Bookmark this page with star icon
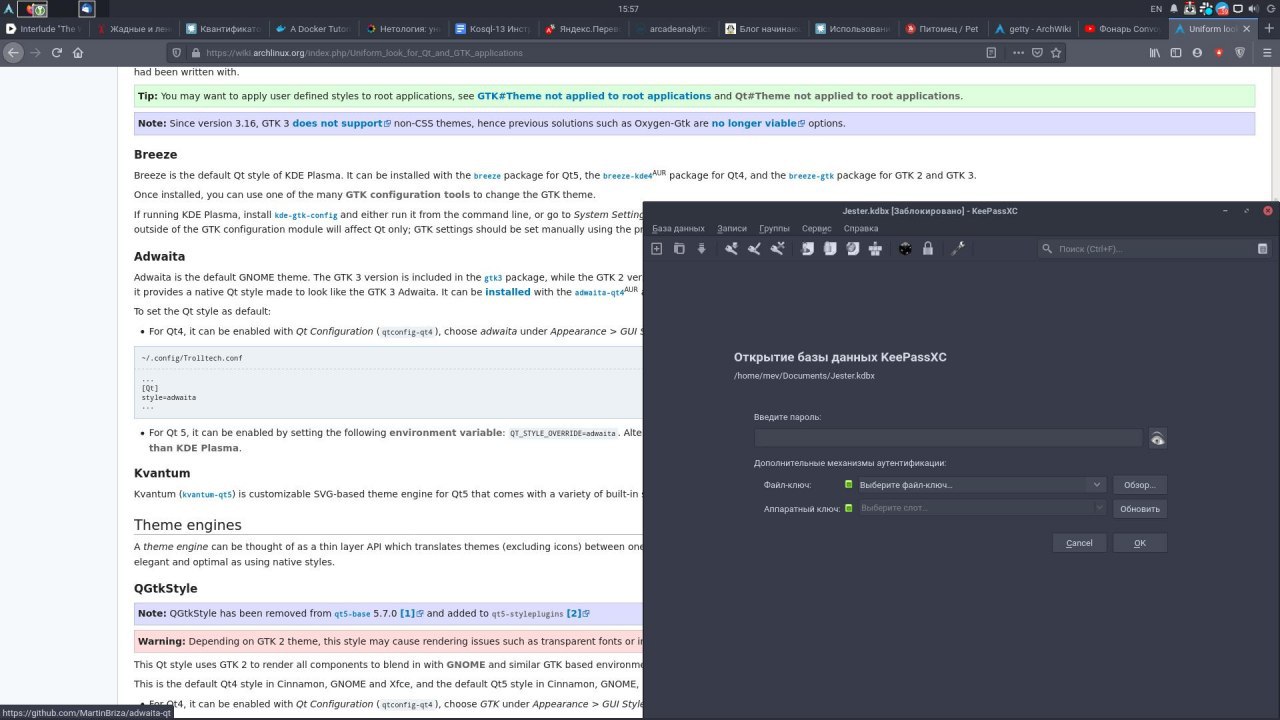Screen dimensions: 1280x720 coord(1056,53)
